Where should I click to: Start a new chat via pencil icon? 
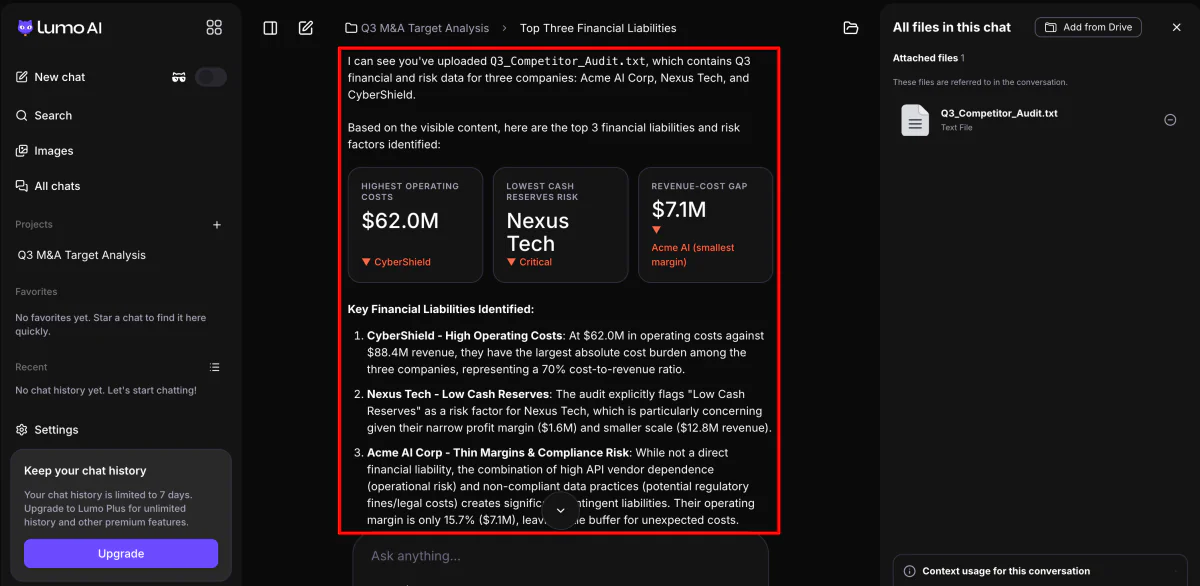[306, 28]
